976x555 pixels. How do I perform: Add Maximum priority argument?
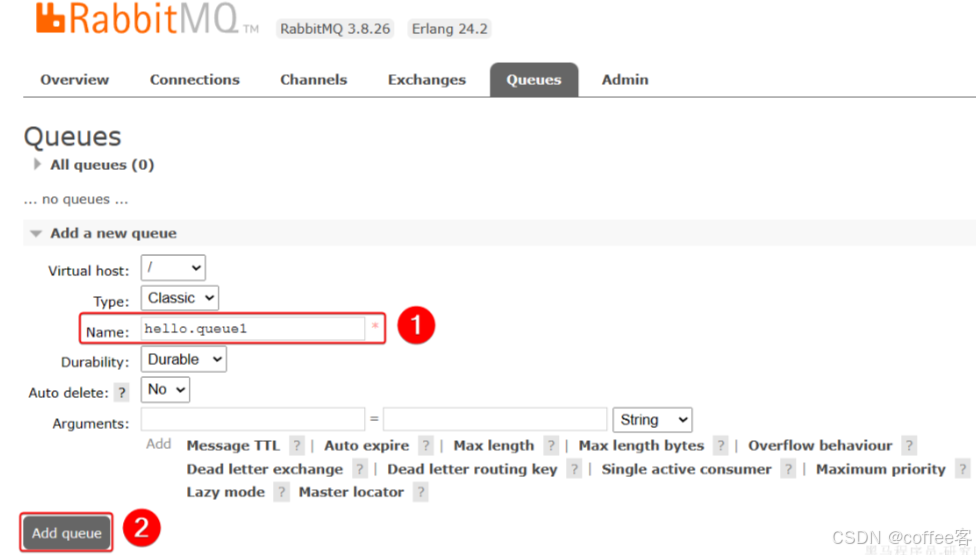point(881,469)
